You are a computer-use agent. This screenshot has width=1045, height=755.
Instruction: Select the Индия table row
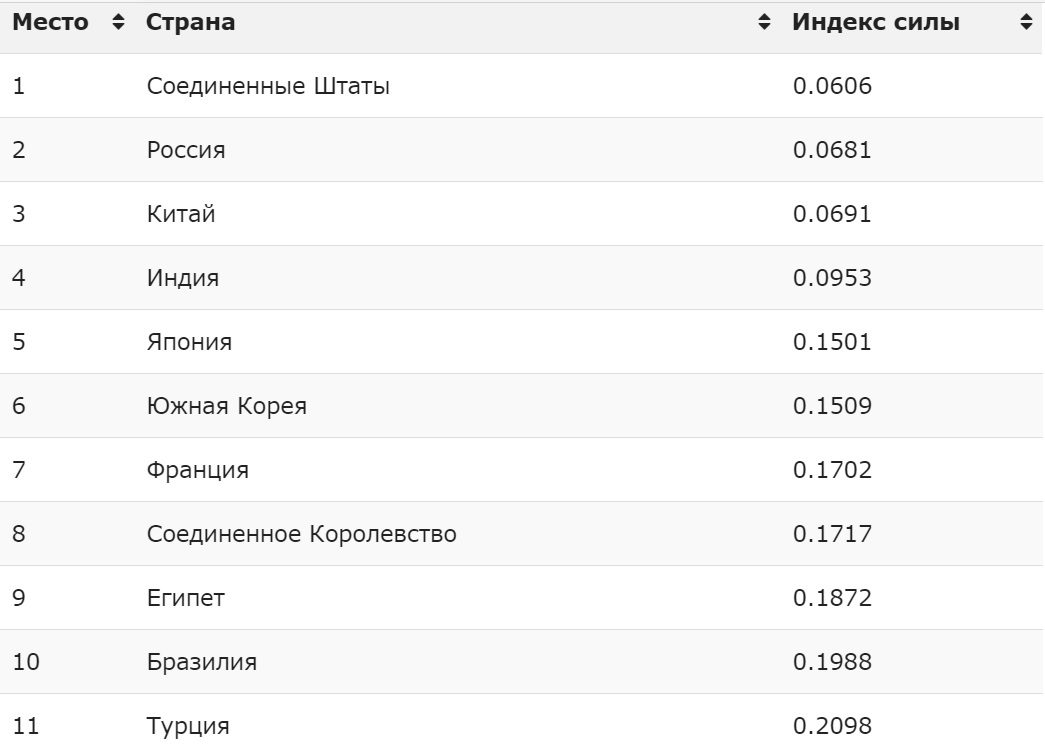[522, 277]
